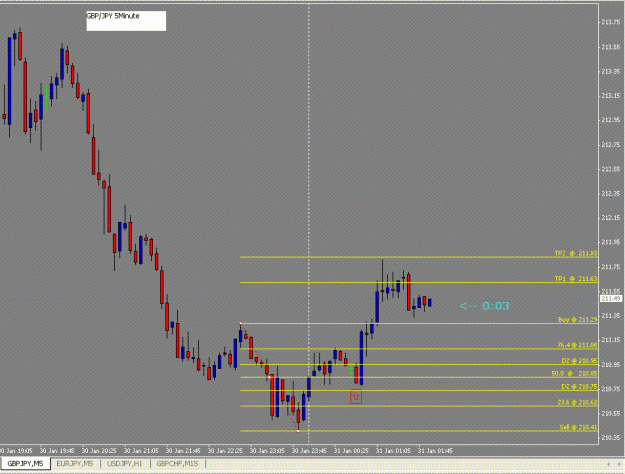This screenshot has height=474, width=625.
Task: Click the 31 Jan 01:05 time label
Action: pyautogui.click(x=393, y=450)
